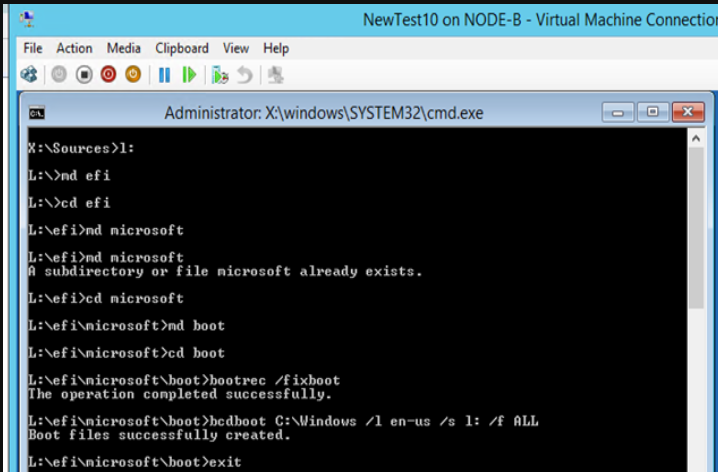Viewport: 718px width, 472px height.
Task: Click 'The operation completed successfully.' line
Action: coord(180,394)
